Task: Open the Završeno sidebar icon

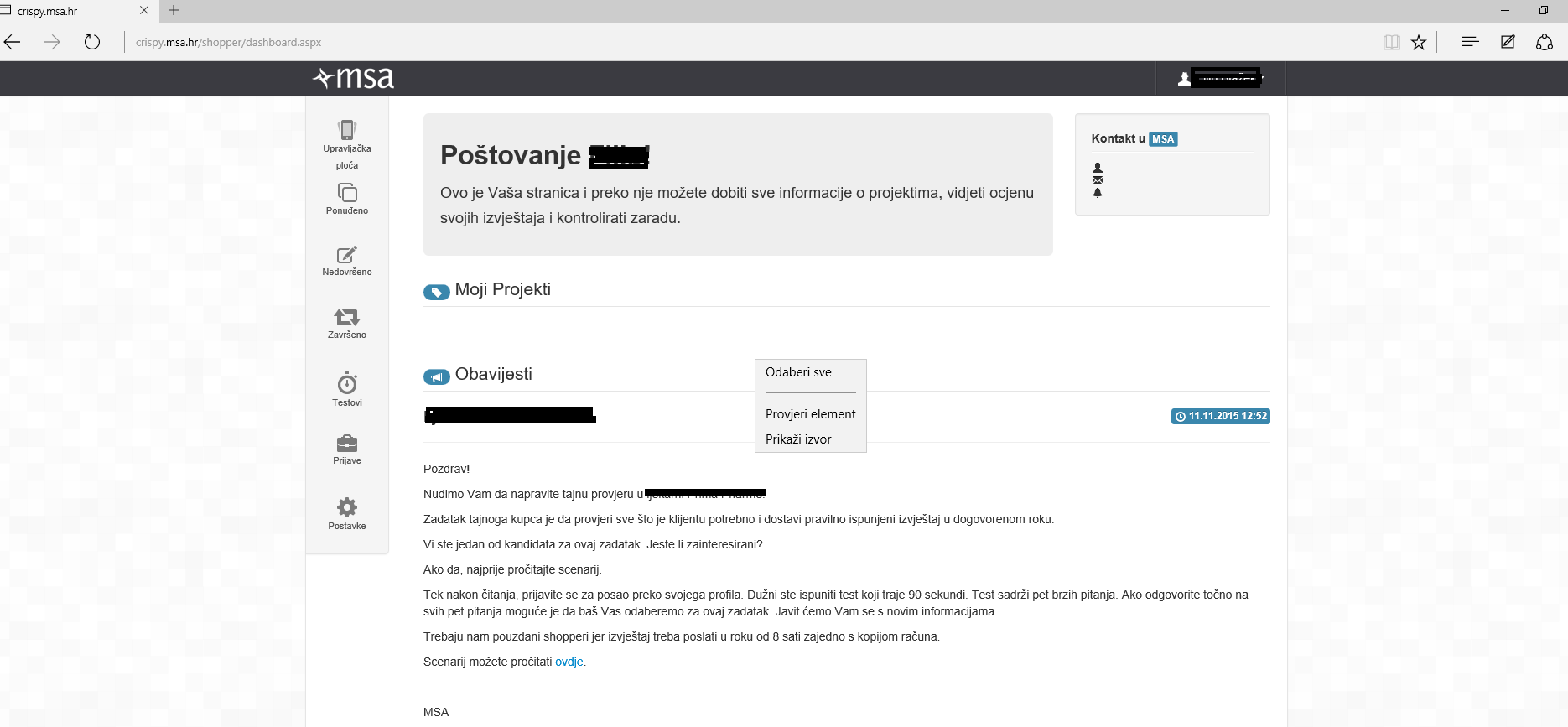Action: [347, 317]
